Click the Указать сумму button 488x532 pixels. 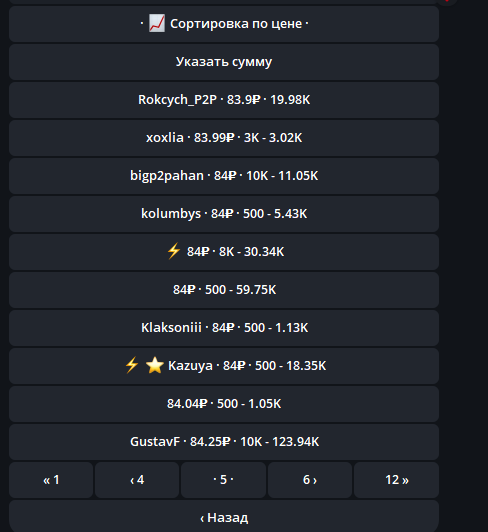click(224, 62)
